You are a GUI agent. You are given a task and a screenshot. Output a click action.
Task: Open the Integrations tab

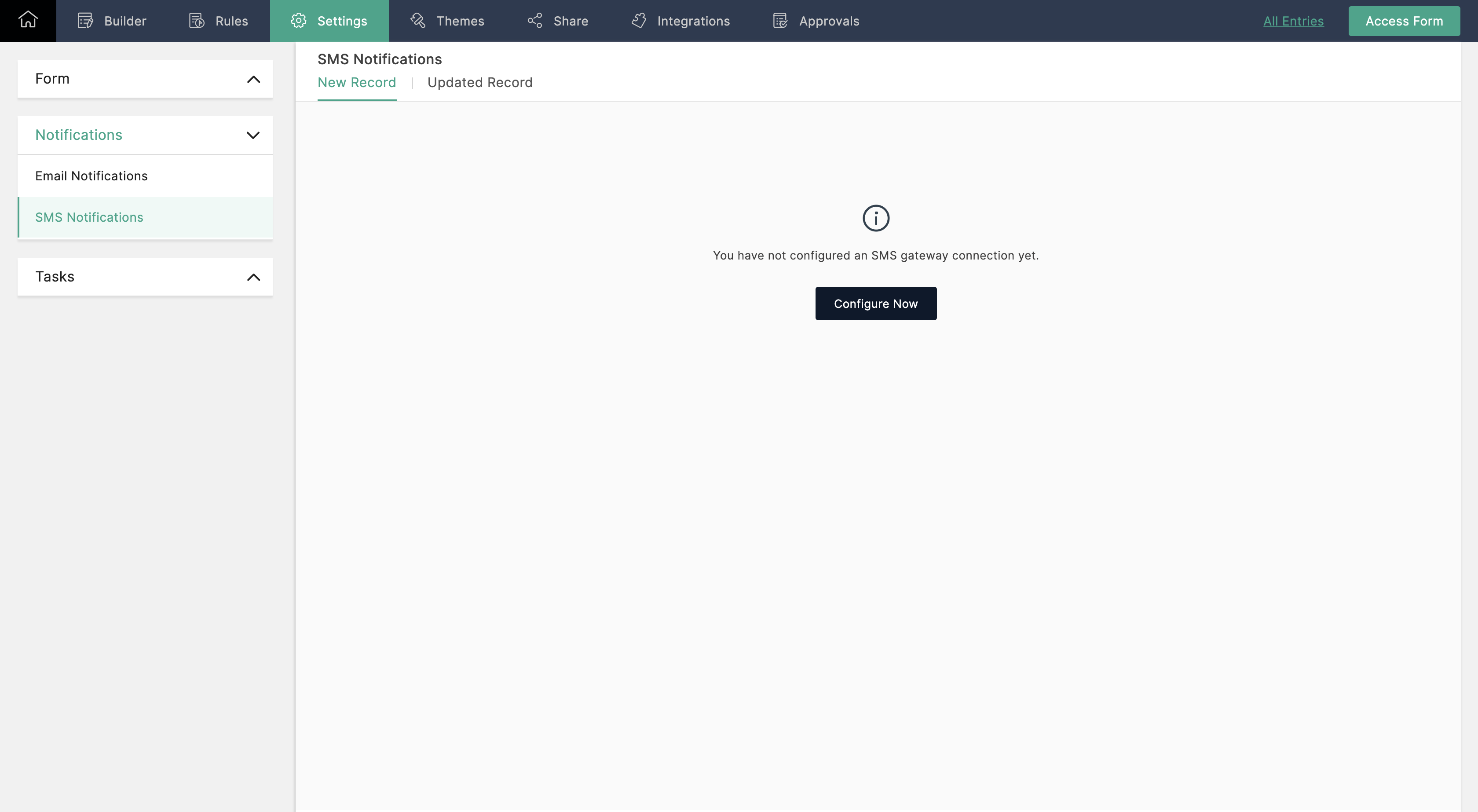click(x=680, y=21)
